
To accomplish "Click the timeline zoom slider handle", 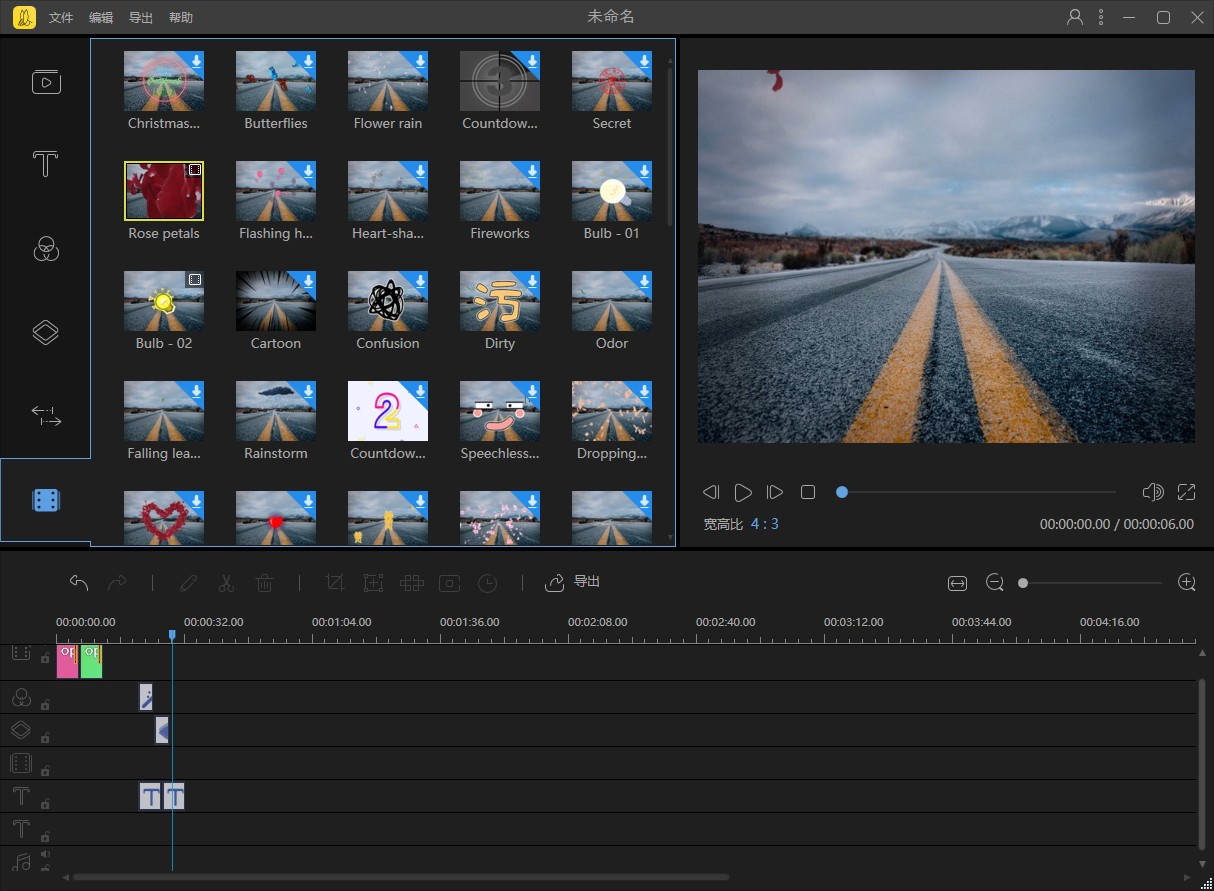I will (x=1023, y=583).
